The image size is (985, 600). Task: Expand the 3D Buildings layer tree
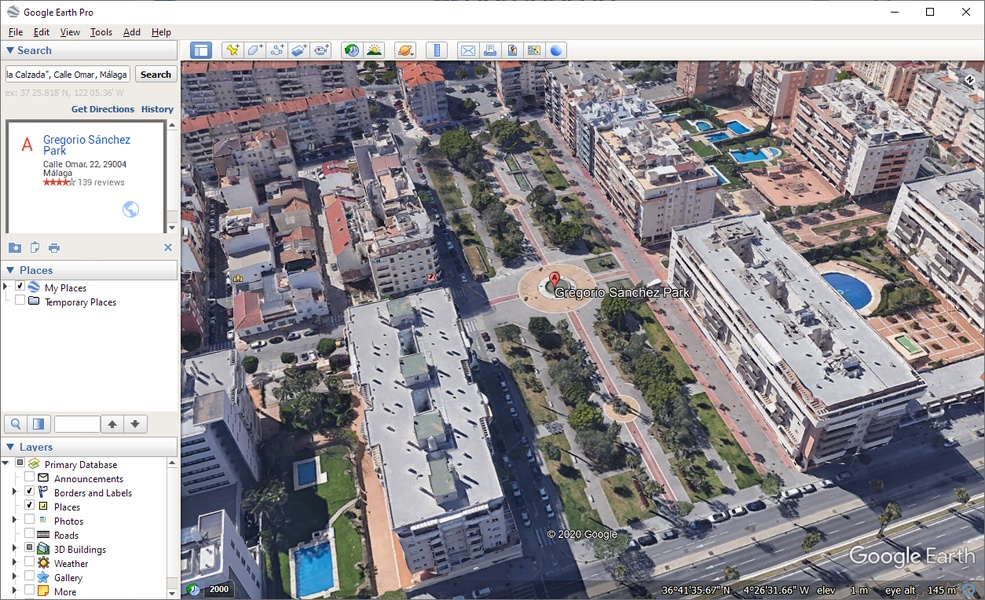(14, 549)
